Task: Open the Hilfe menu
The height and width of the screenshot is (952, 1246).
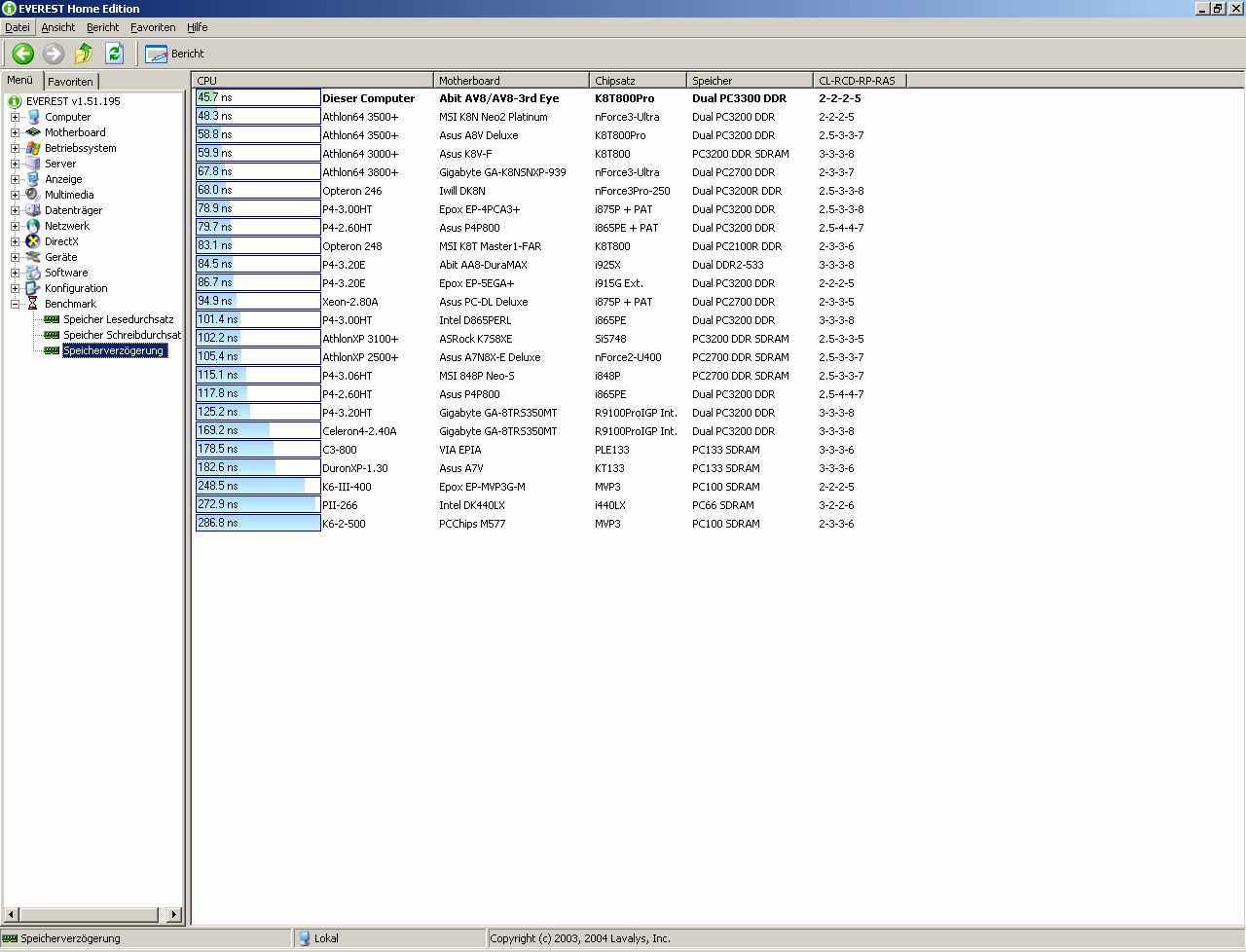Action: (x=197, y=27)
